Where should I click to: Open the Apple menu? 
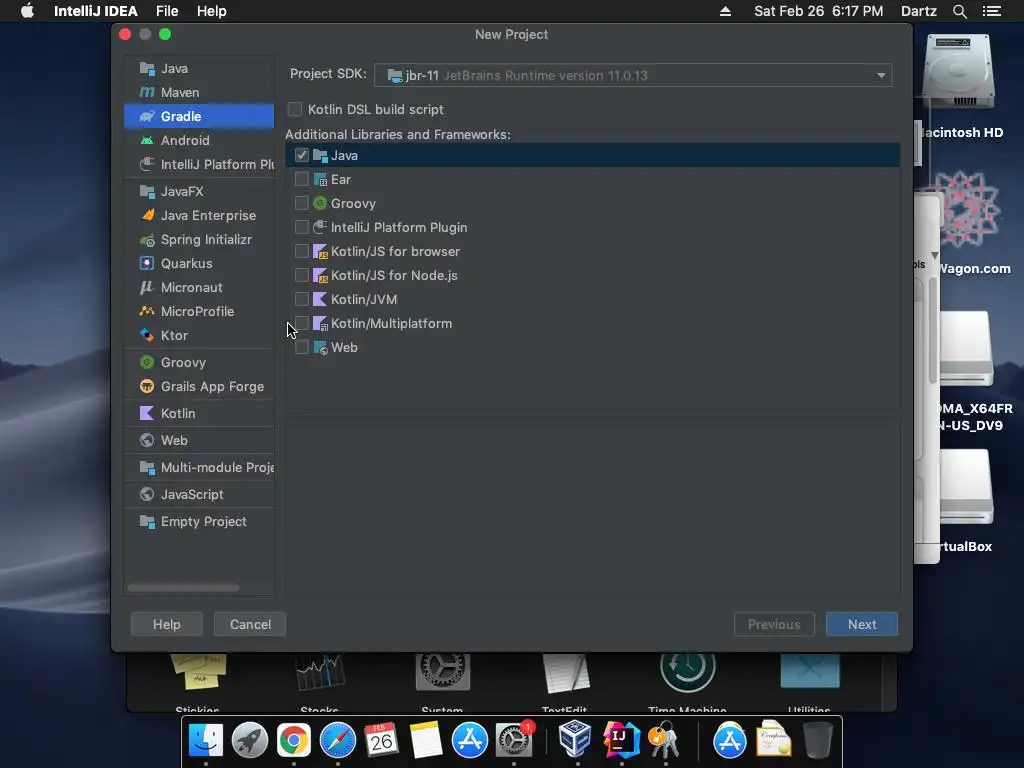click(x=27, y=11)
